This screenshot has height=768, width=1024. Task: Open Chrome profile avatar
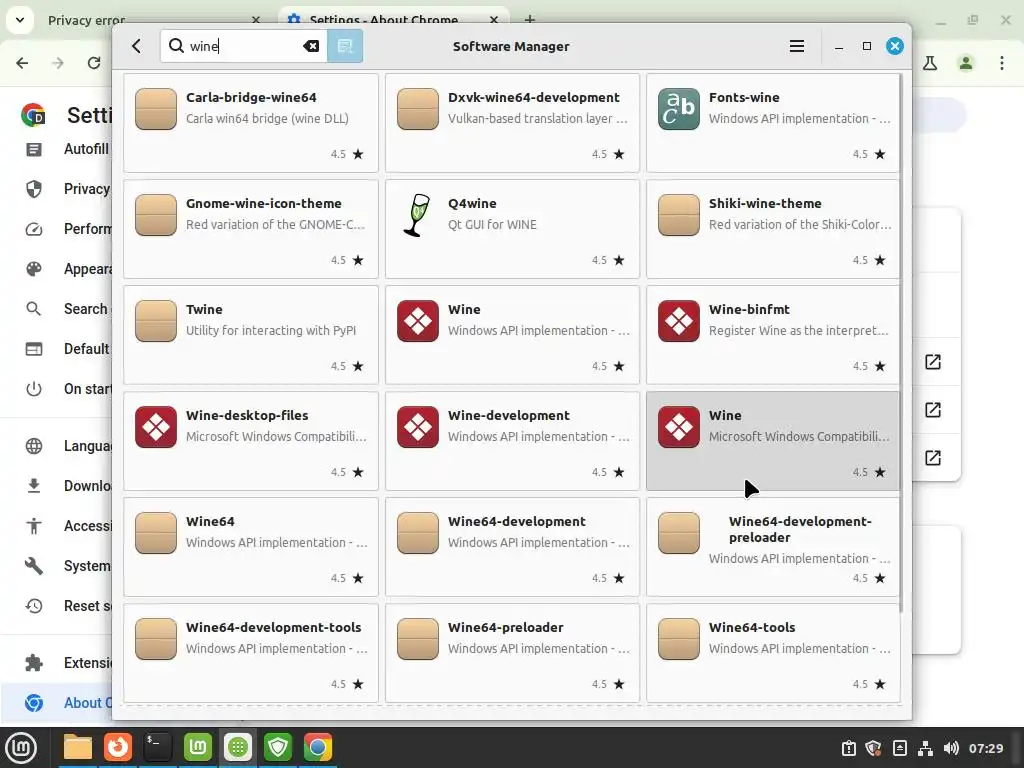coord(966,63)
